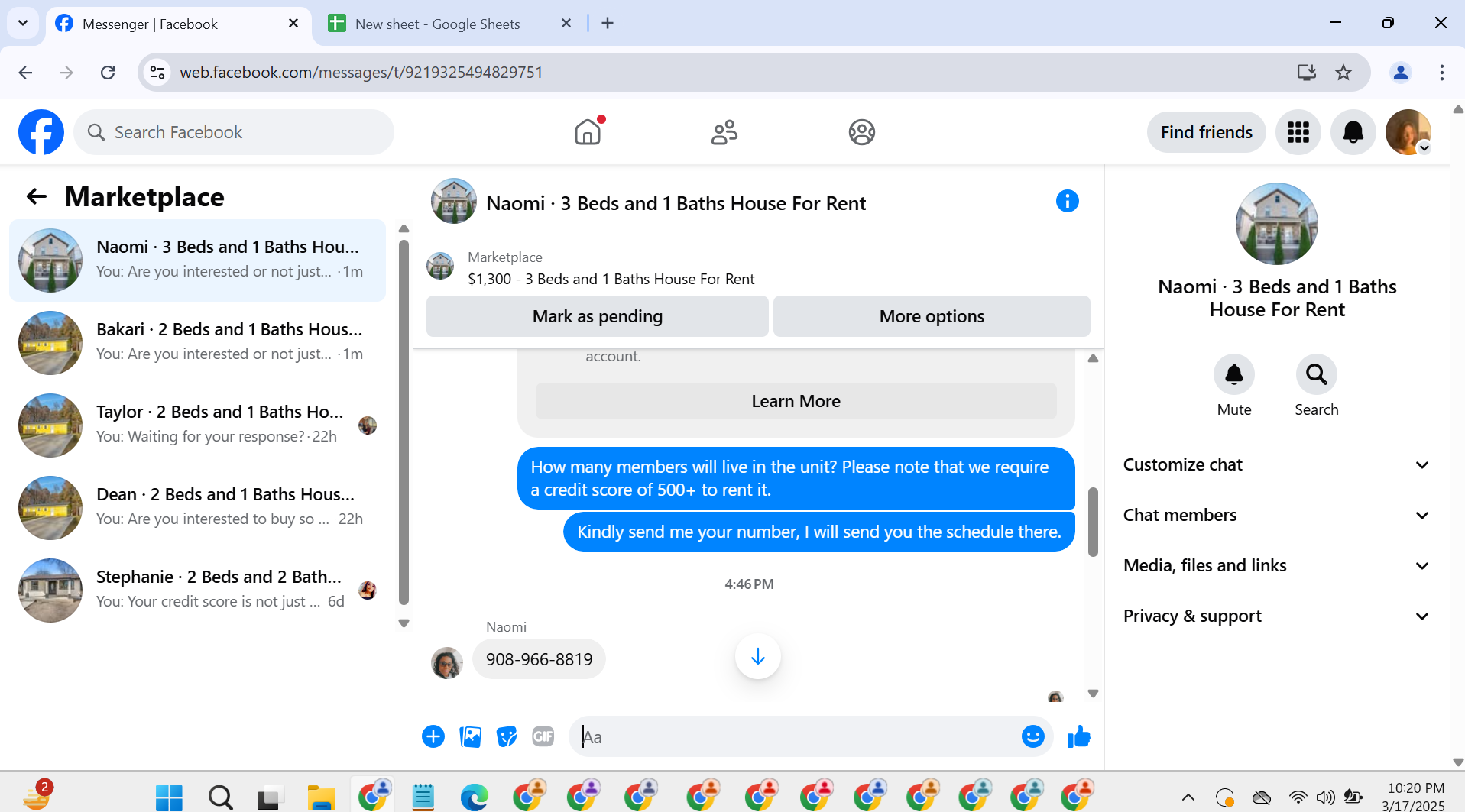This screenshot has height=812, width=1465.
Task: Jump to latest message arrow
Action: click(758, 656)
